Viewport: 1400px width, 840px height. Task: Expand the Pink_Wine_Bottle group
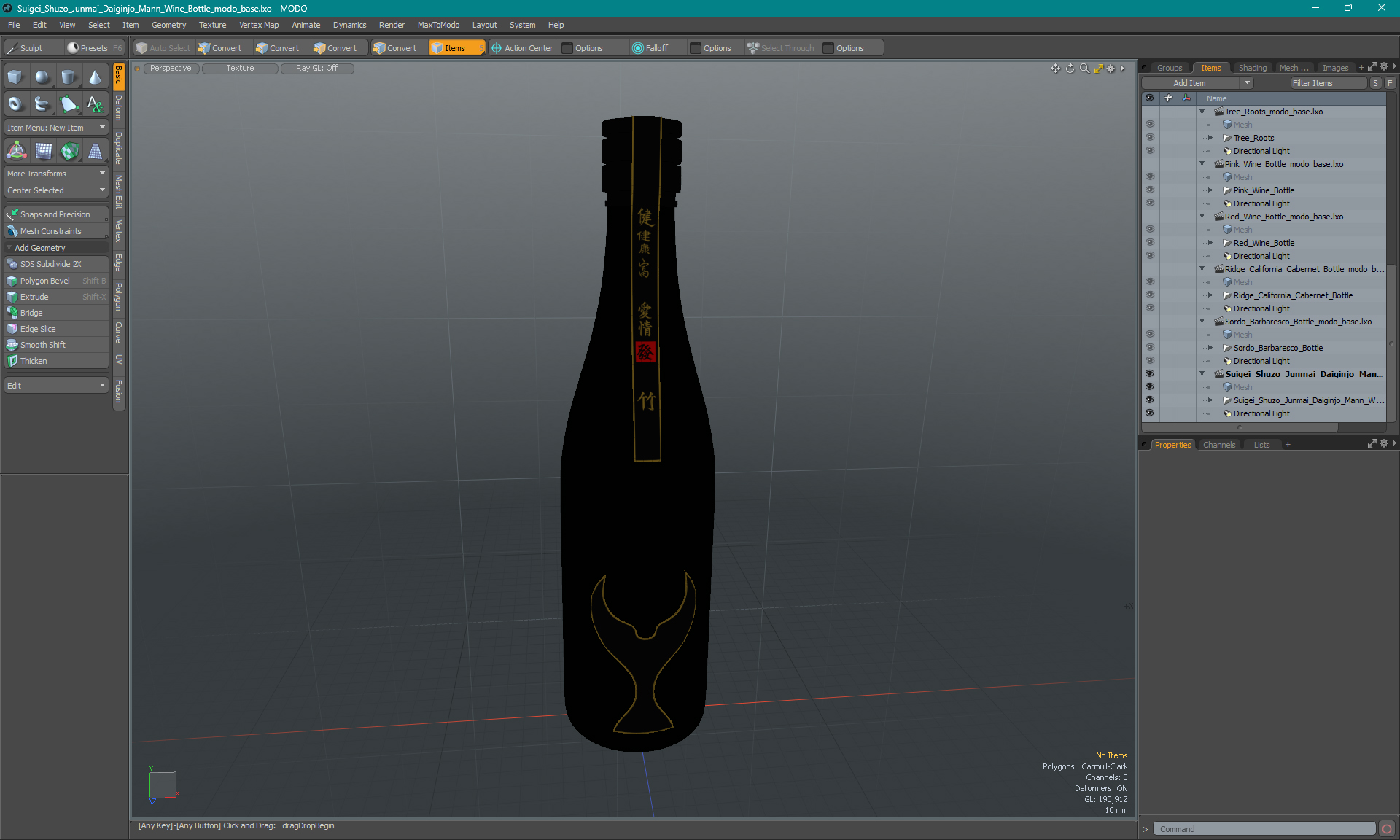coord(1211,190)
